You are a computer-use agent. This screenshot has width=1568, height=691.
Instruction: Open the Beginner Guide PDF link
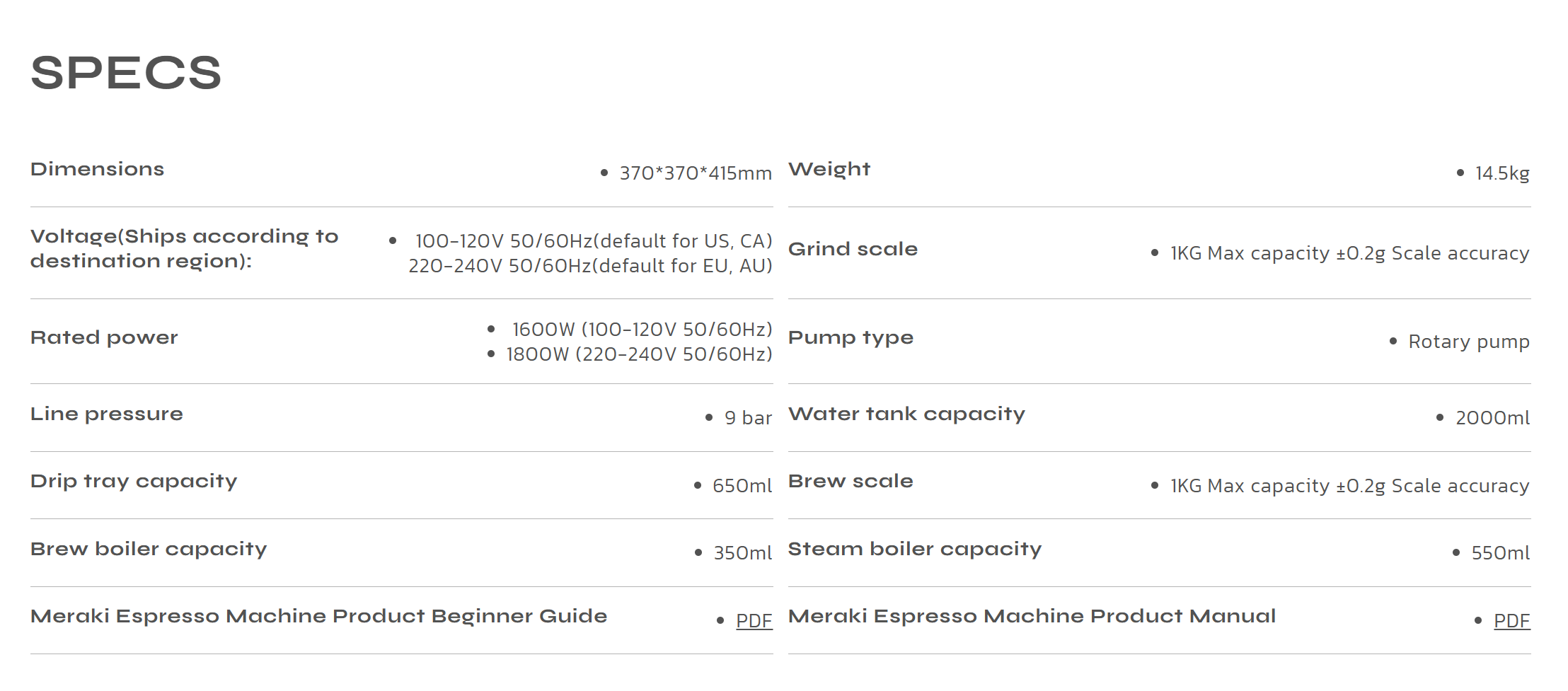754,620
